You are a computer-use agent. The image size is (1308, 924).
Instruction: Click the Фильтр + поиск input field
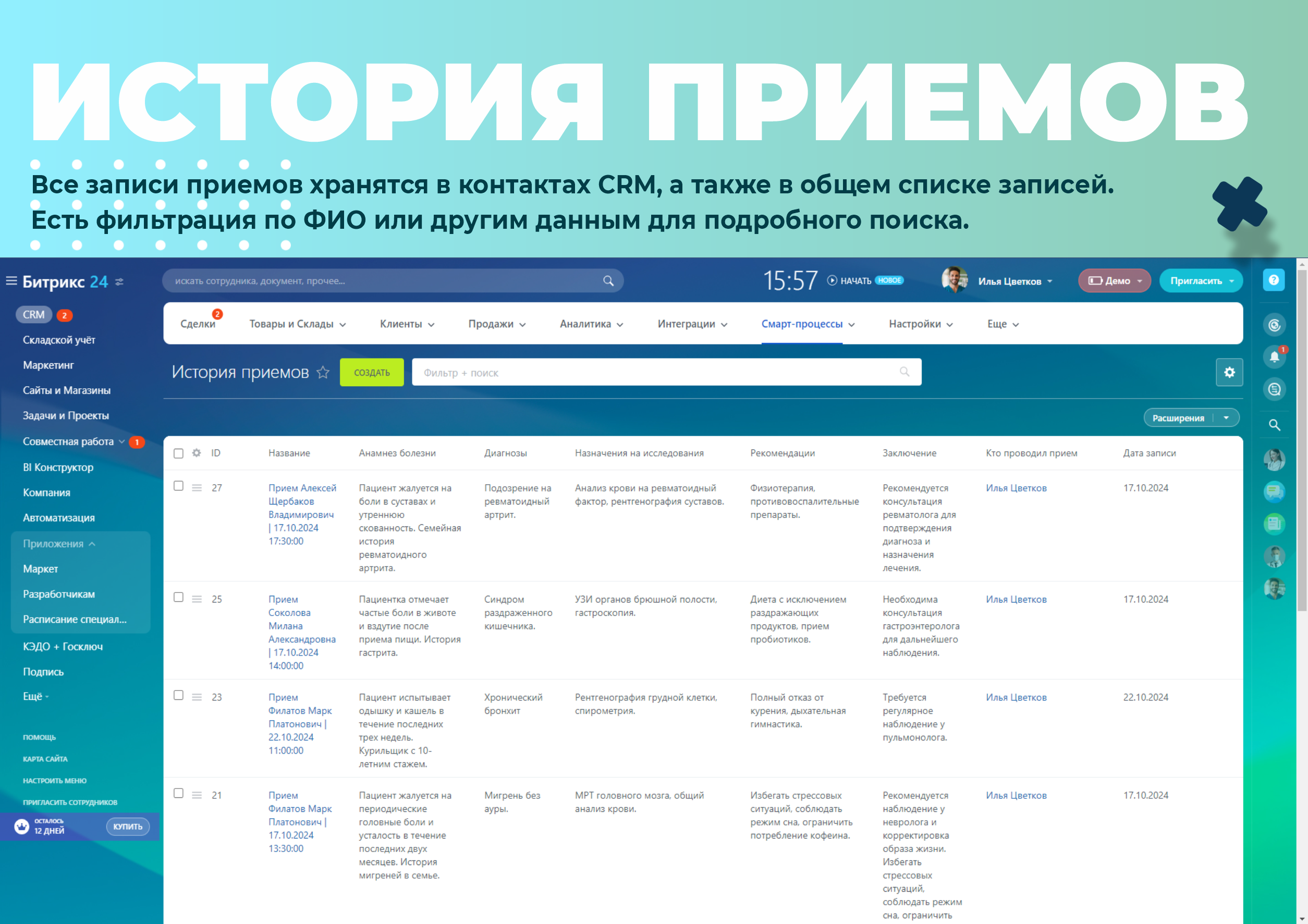pos(655,373)
